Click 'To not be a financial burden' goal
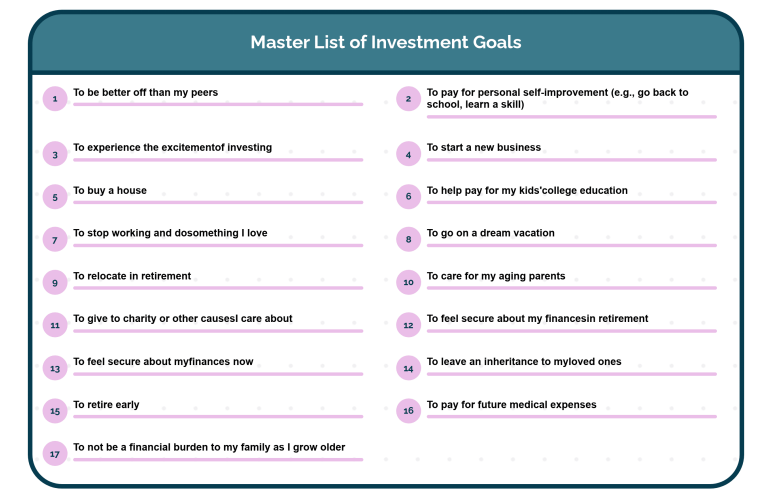The image size is (776, 500). 209,448
